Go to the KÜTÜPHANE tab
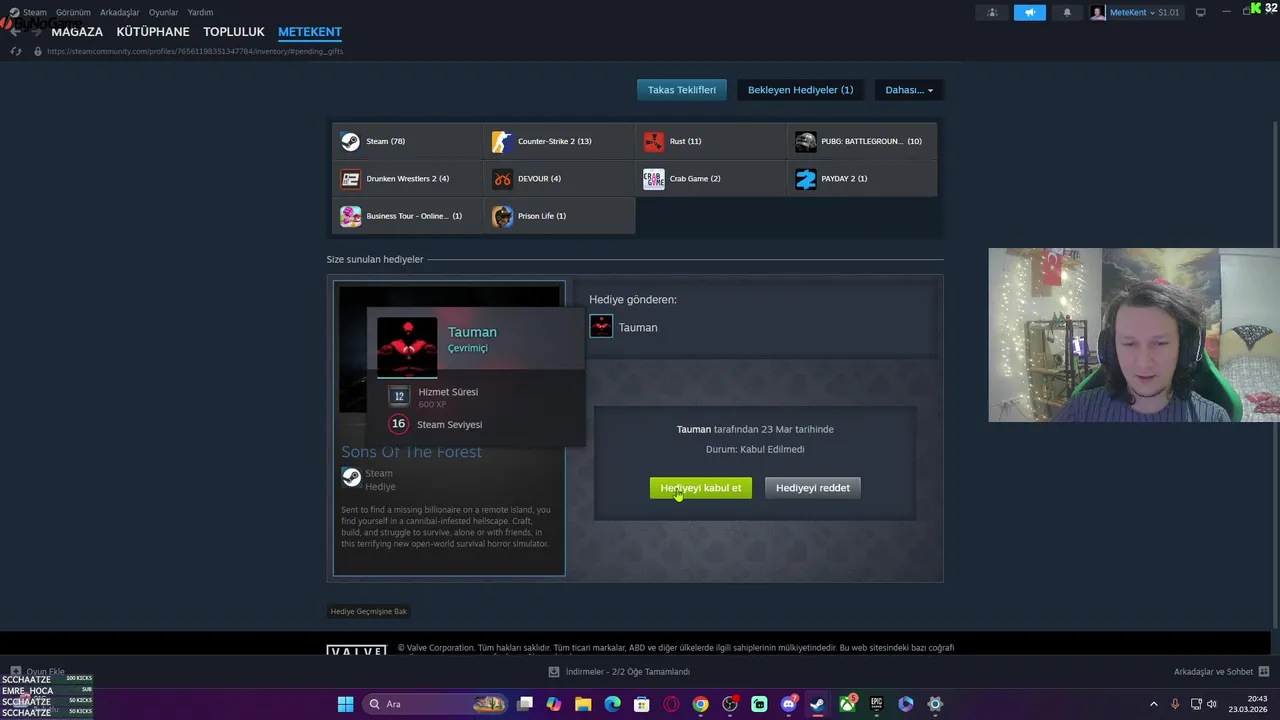This screenshot has width=1280, height=720. click(153, 32)
